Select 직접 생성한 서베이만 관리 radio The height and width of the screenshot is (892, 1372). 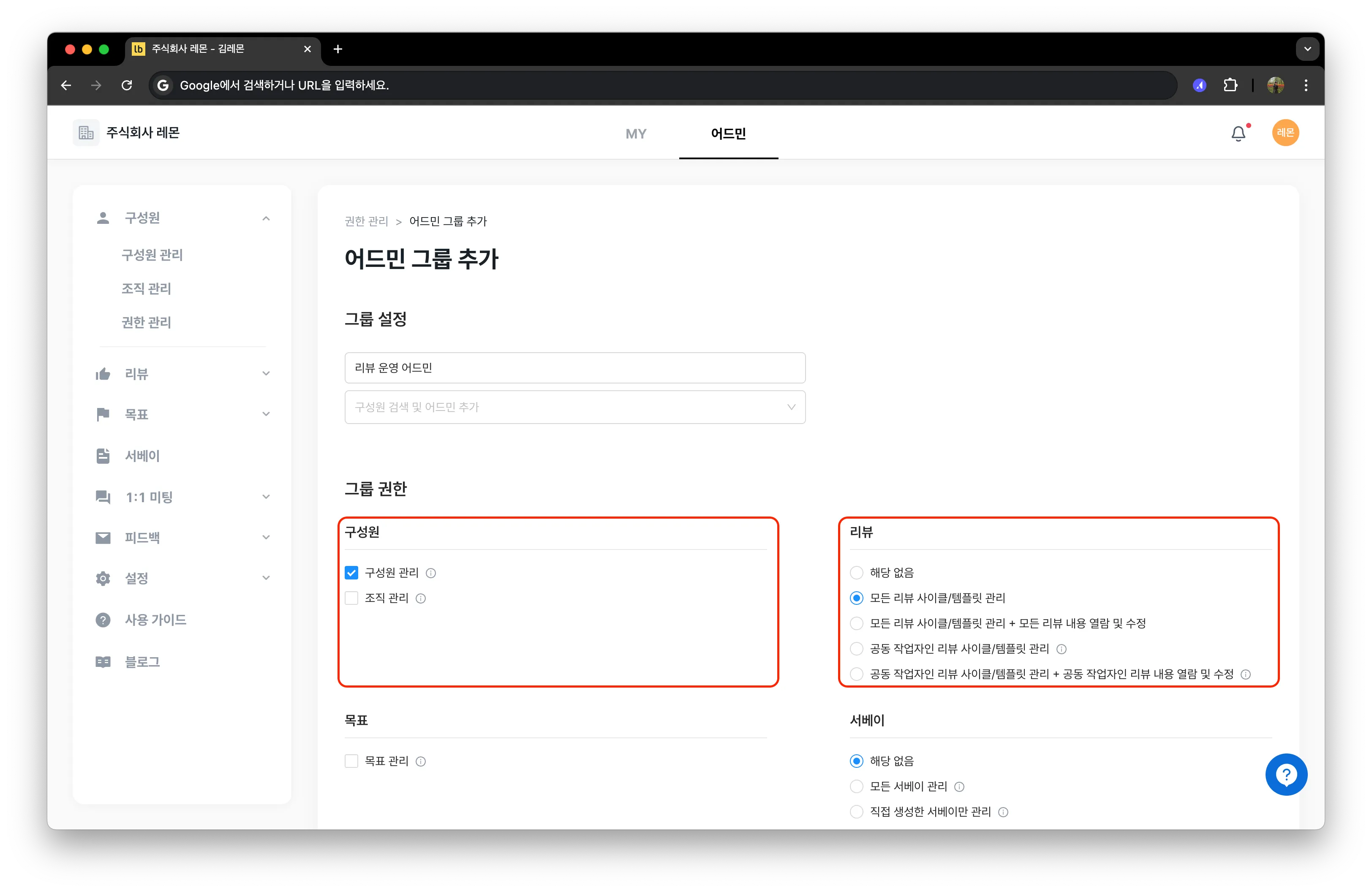(857, 812)
